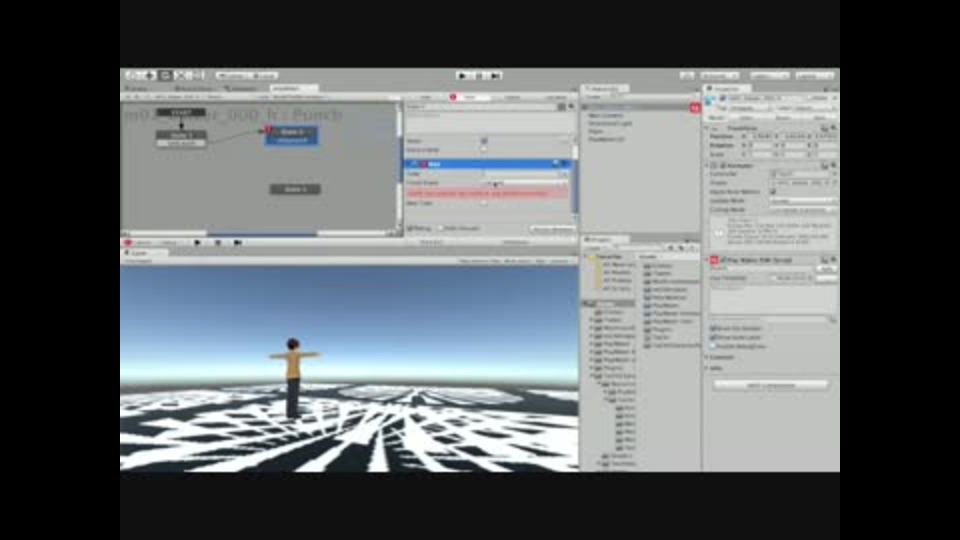Click the Action Browser button
This screenshot has width=960, height=540.
(x=552, y=229)
